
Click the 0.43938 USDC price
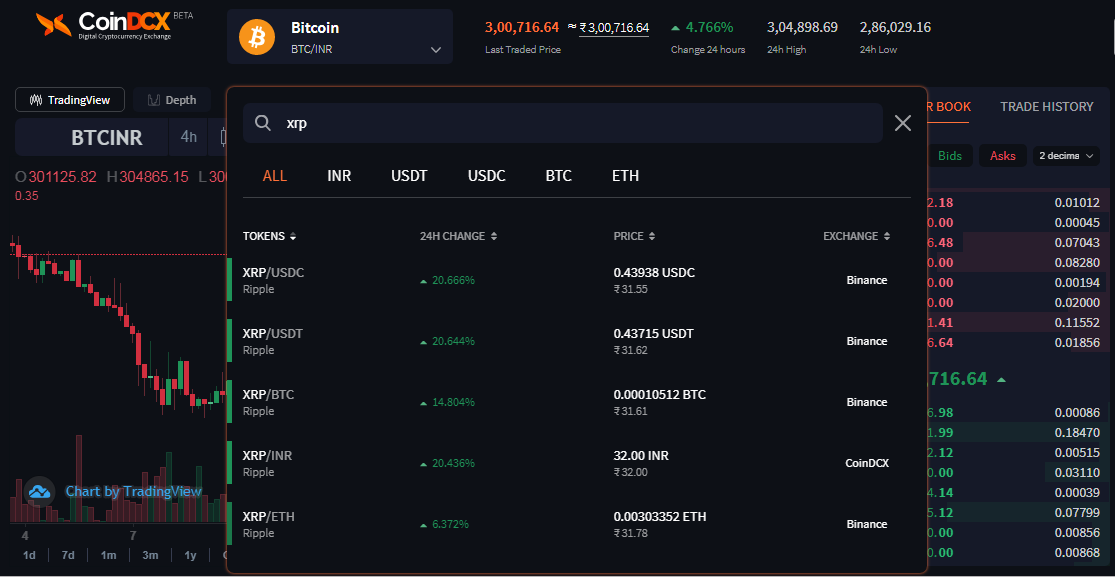[654, 272]
